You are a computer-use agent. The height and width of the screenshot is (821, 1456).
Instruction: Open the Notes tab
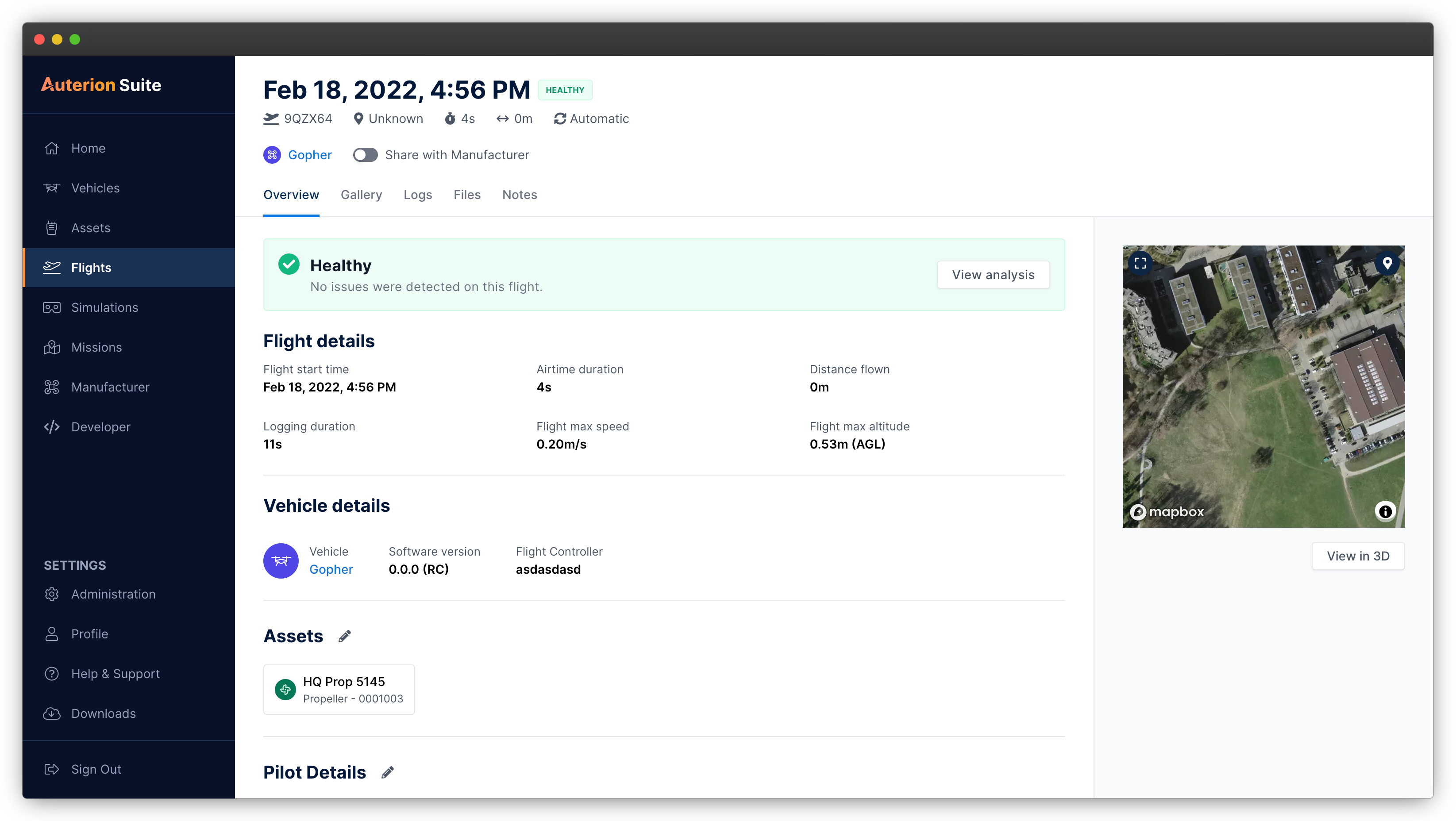pos(520,194)
